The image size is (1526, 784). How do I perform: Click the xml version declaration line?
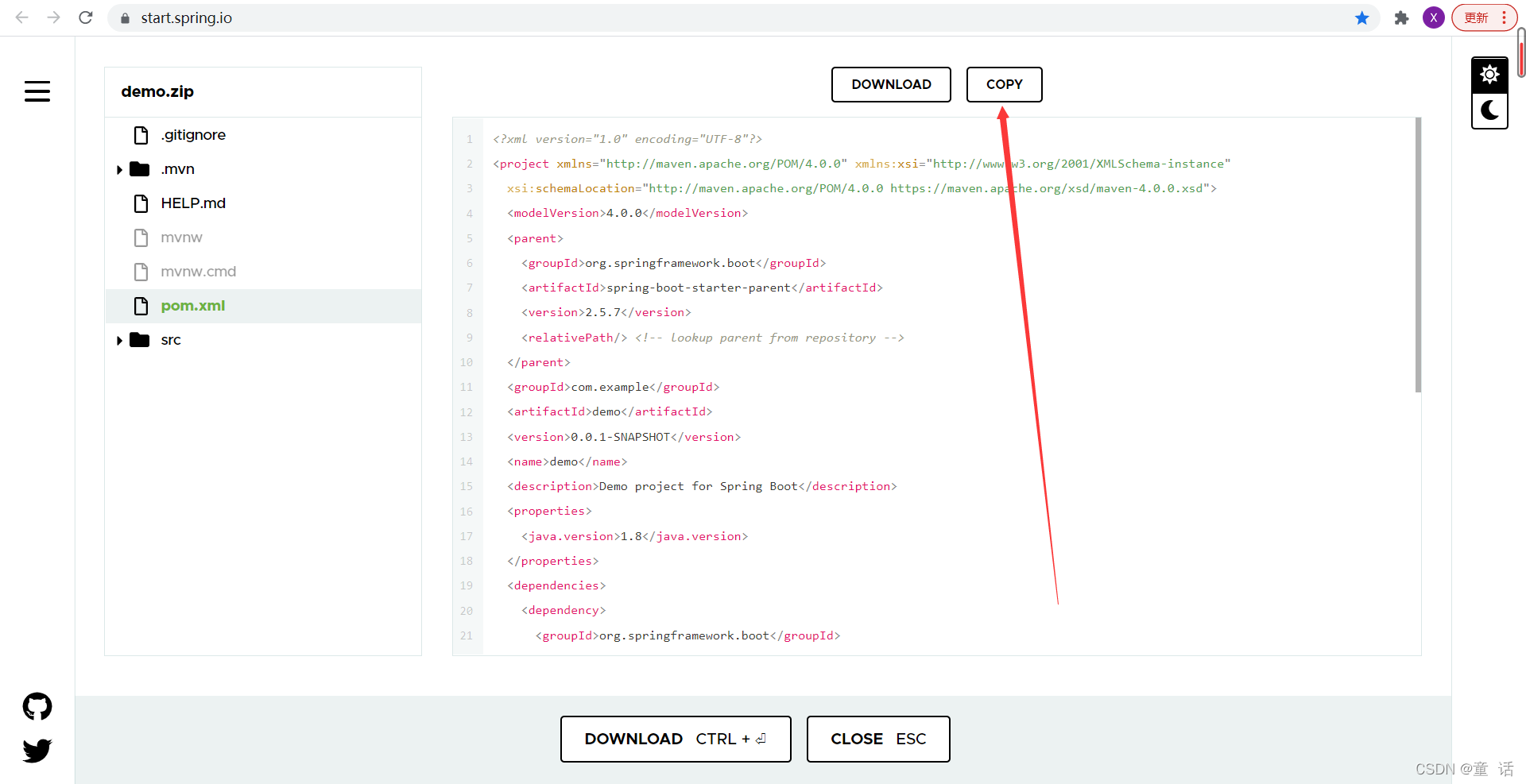627,139
